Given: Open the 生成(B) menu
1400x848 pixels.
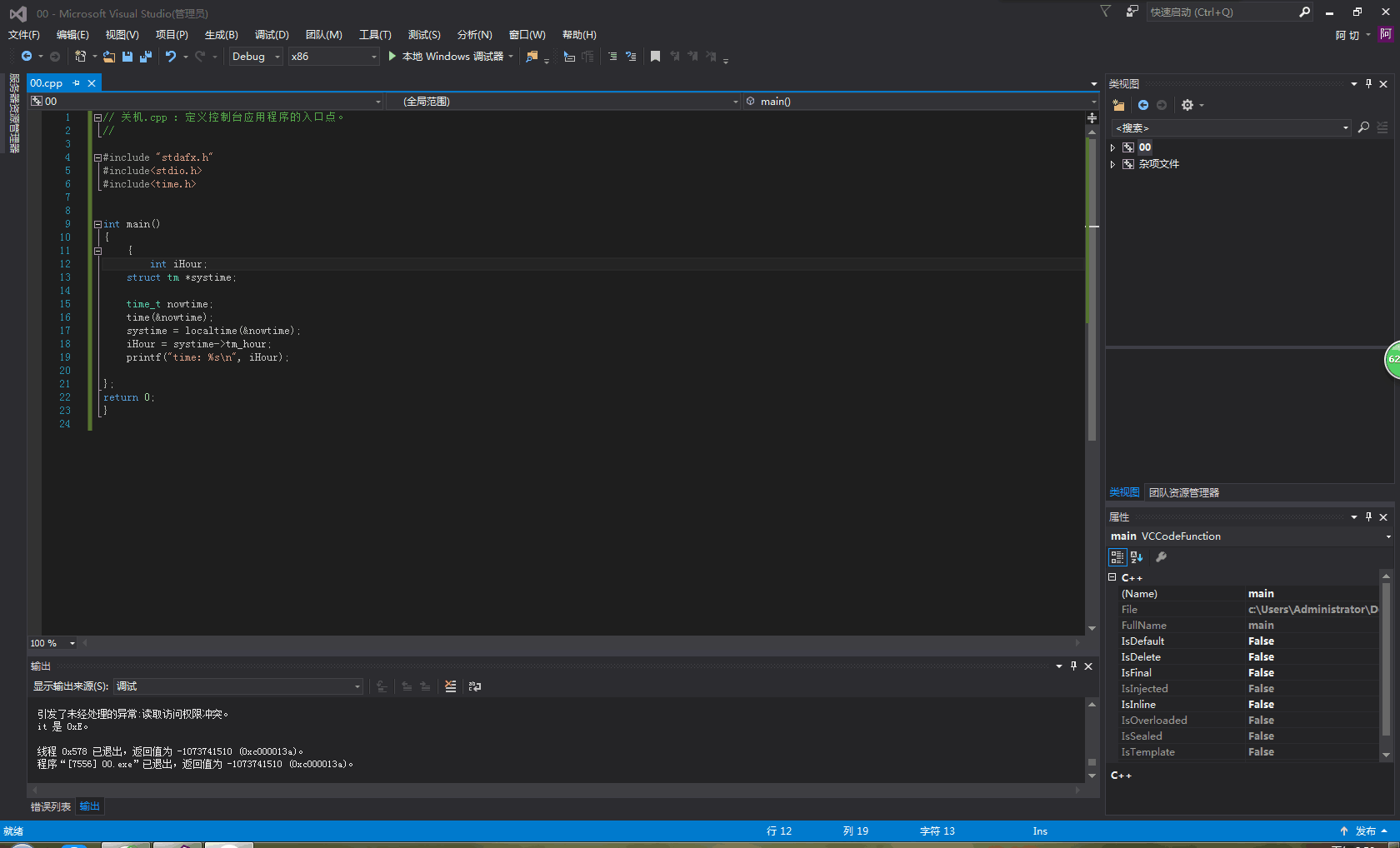Looking at the screenshot, I should (221, 35).
